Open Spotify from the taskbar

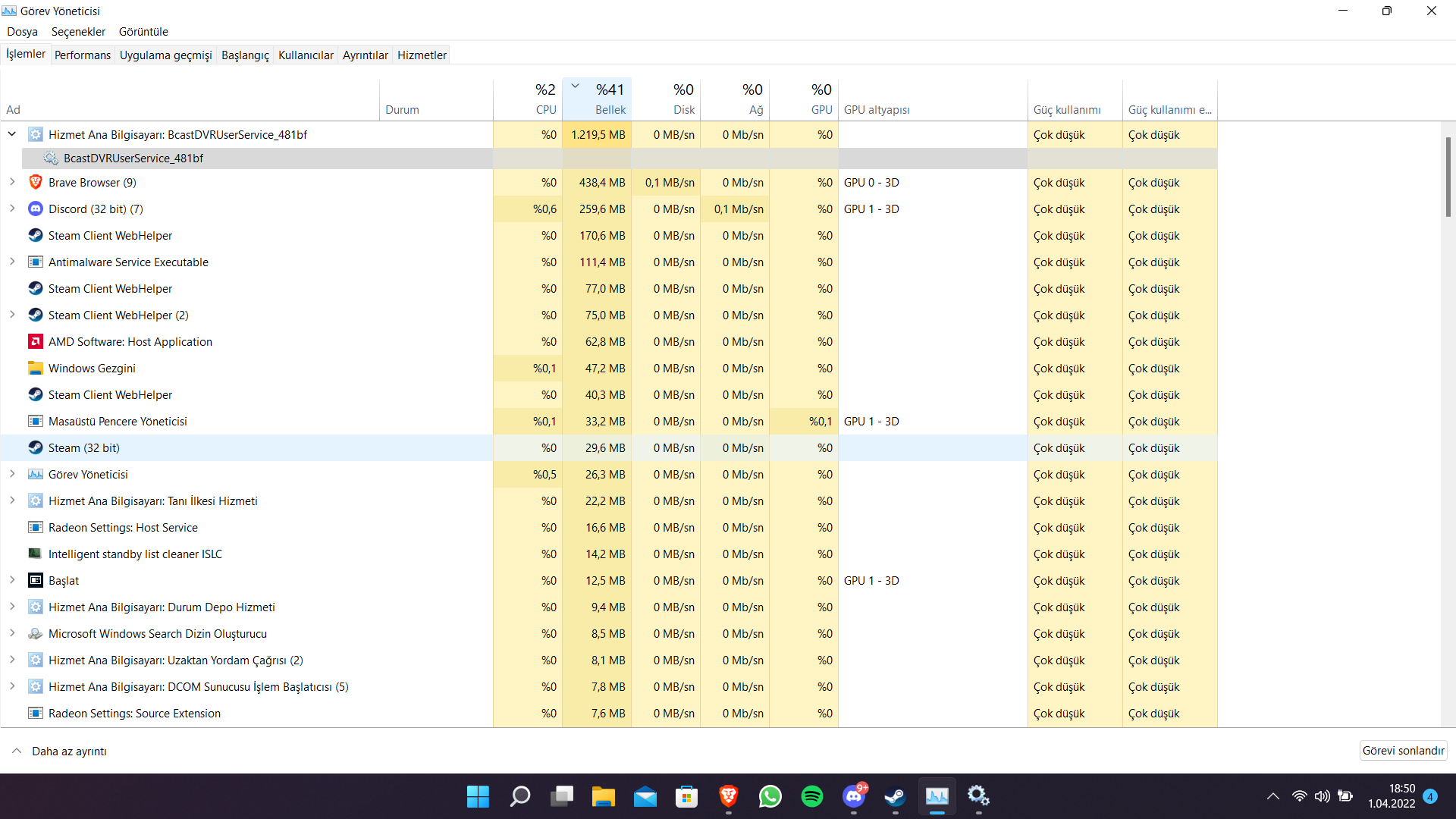(811, 796)
